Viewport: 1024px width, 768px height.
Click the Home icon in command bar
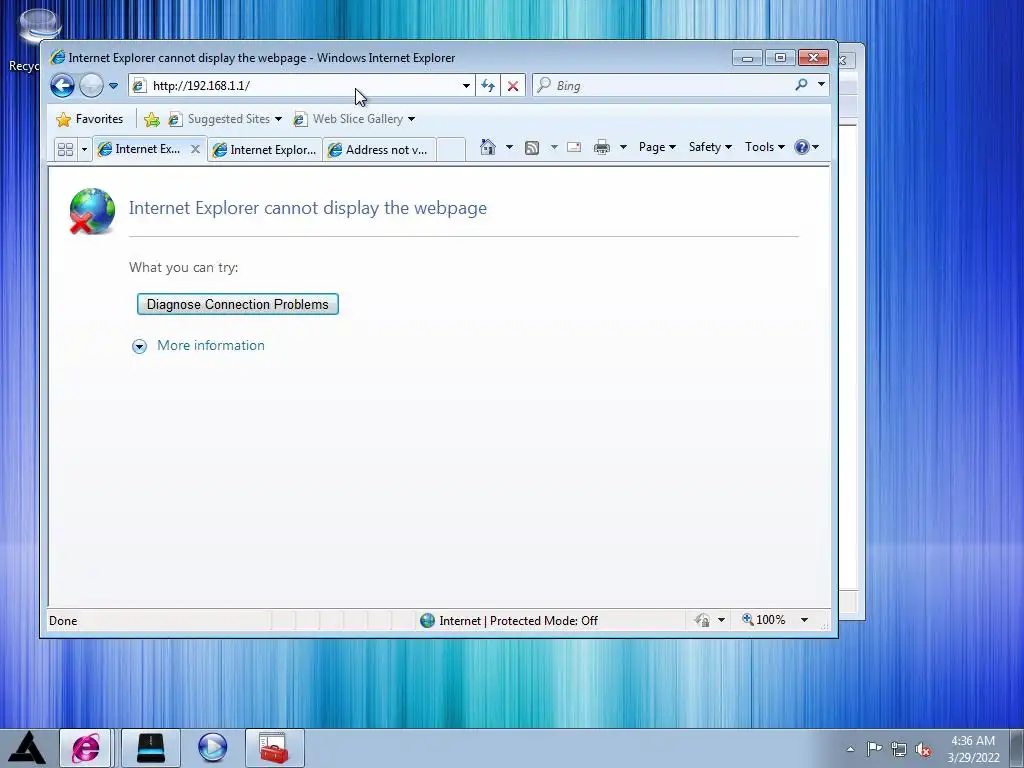pos(488,147)
